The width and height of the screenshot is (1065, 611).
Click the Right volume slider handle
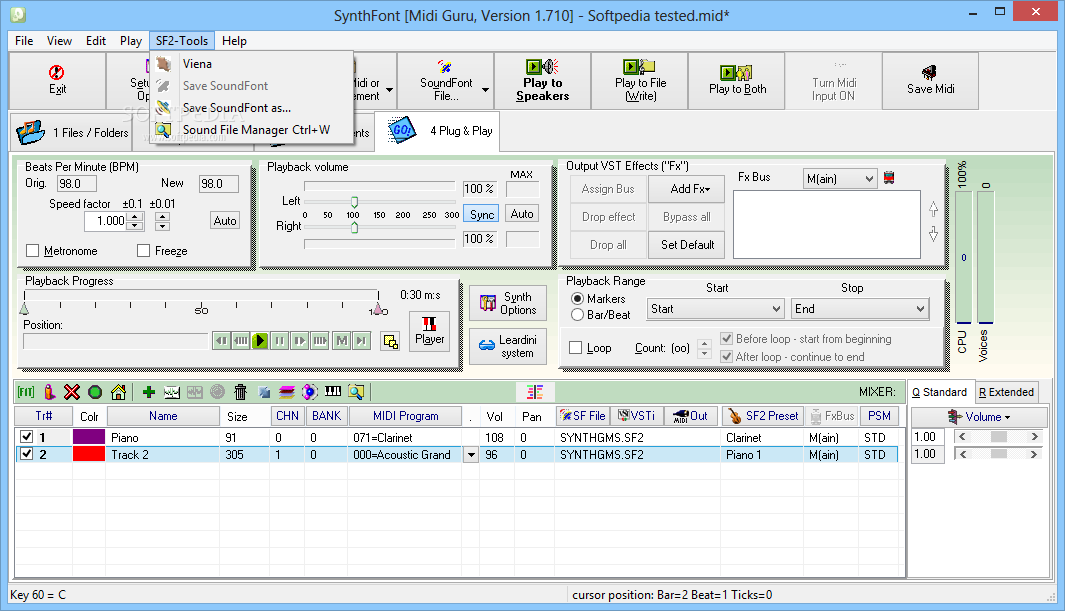[355, 227]
